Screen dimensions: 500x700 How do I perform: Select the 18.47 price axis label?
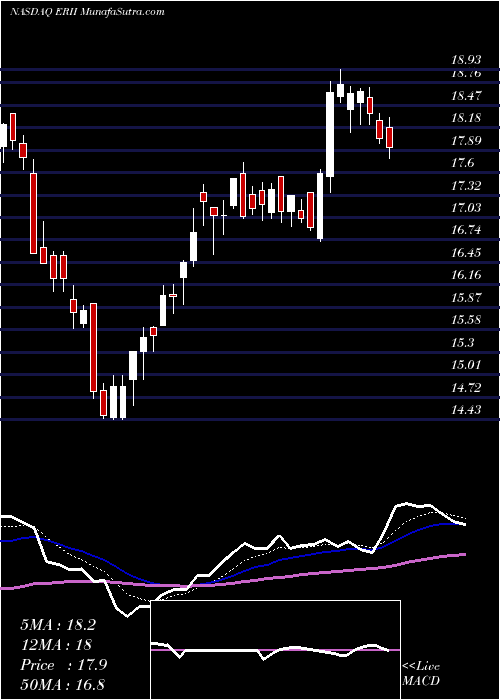pyautogui.click(x=466, y=96)
